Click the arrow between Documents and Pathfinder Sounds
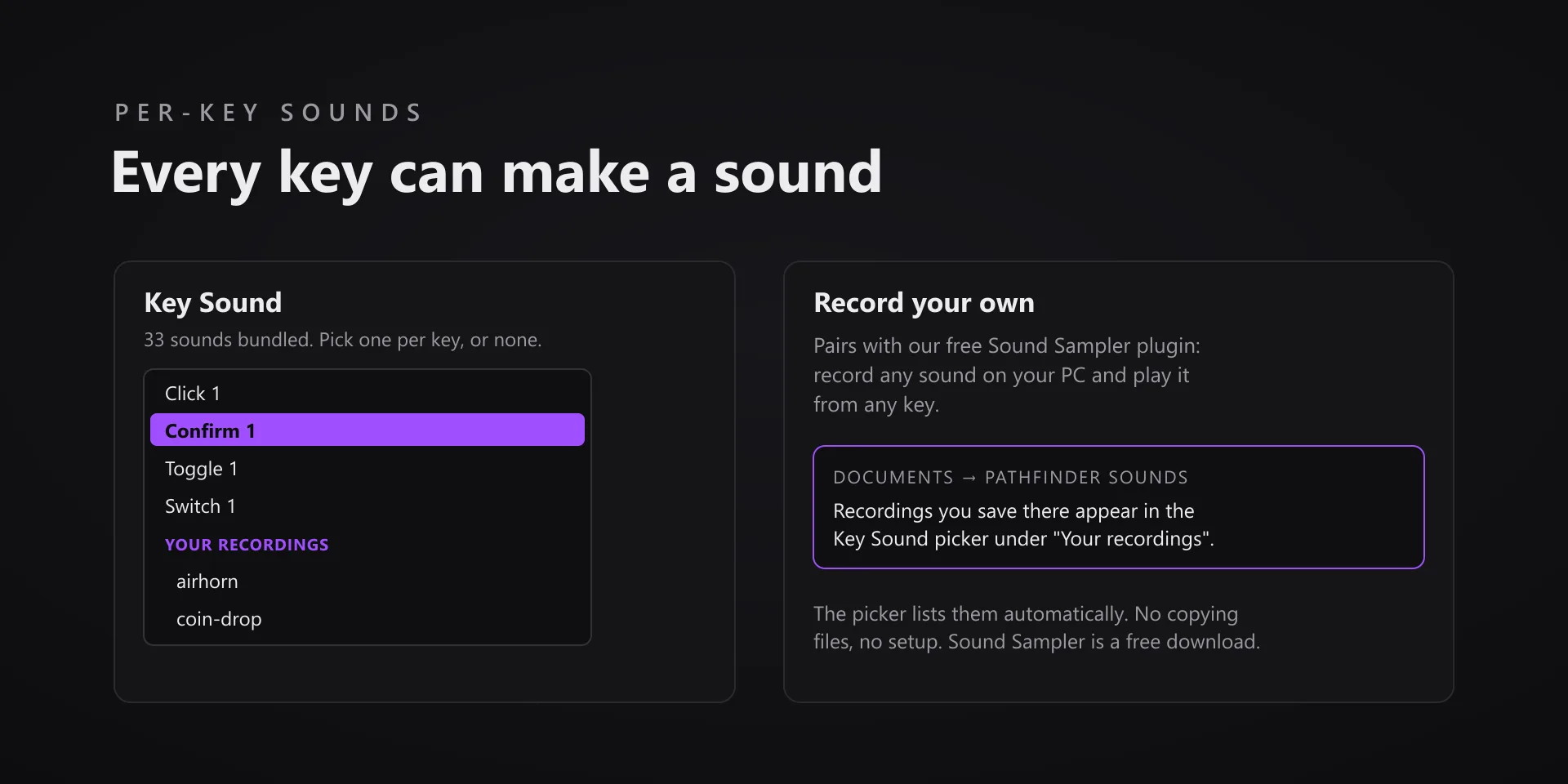The width and height of the screenshot is (1568, 784). click(x=969, y=477)
